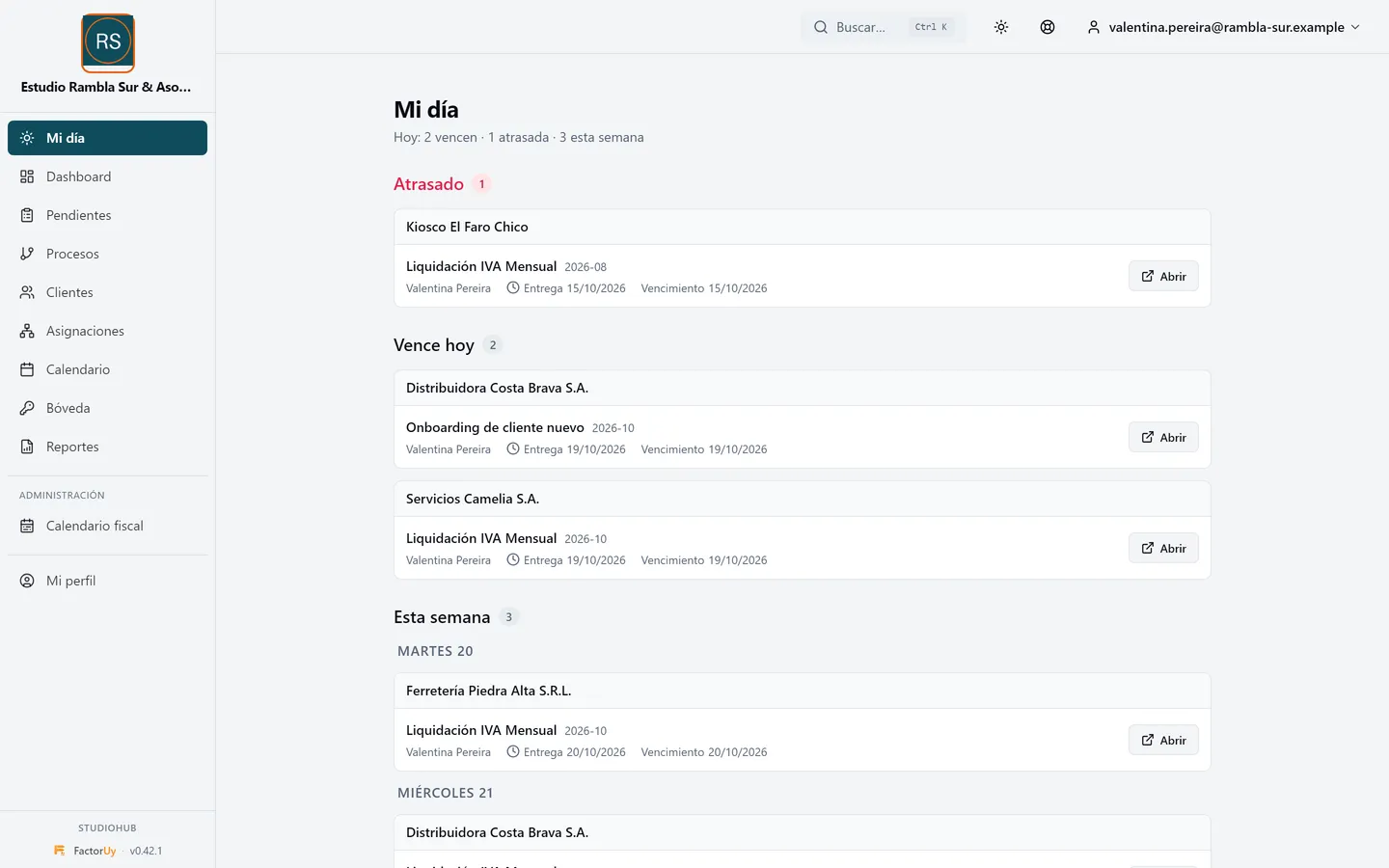
Task: Click the RS studio logo
Action: tap(108, 42)
